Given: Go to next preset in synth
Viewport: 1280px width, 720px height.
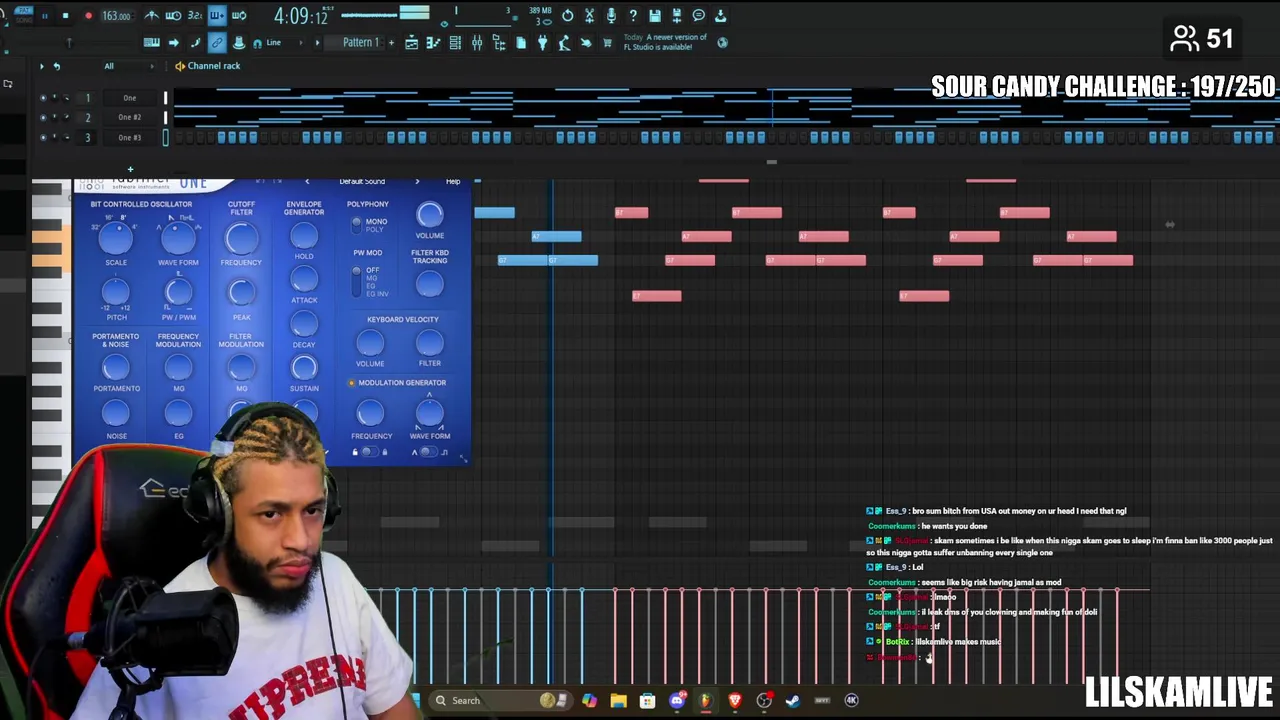Looking at the screenshot, I should [x=417, y=181].
